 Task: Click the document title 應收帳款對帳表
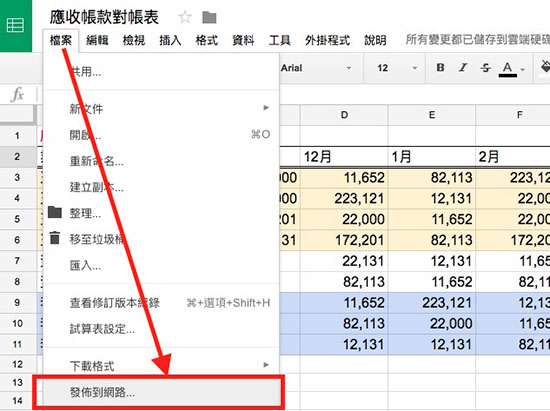(104, 17)
